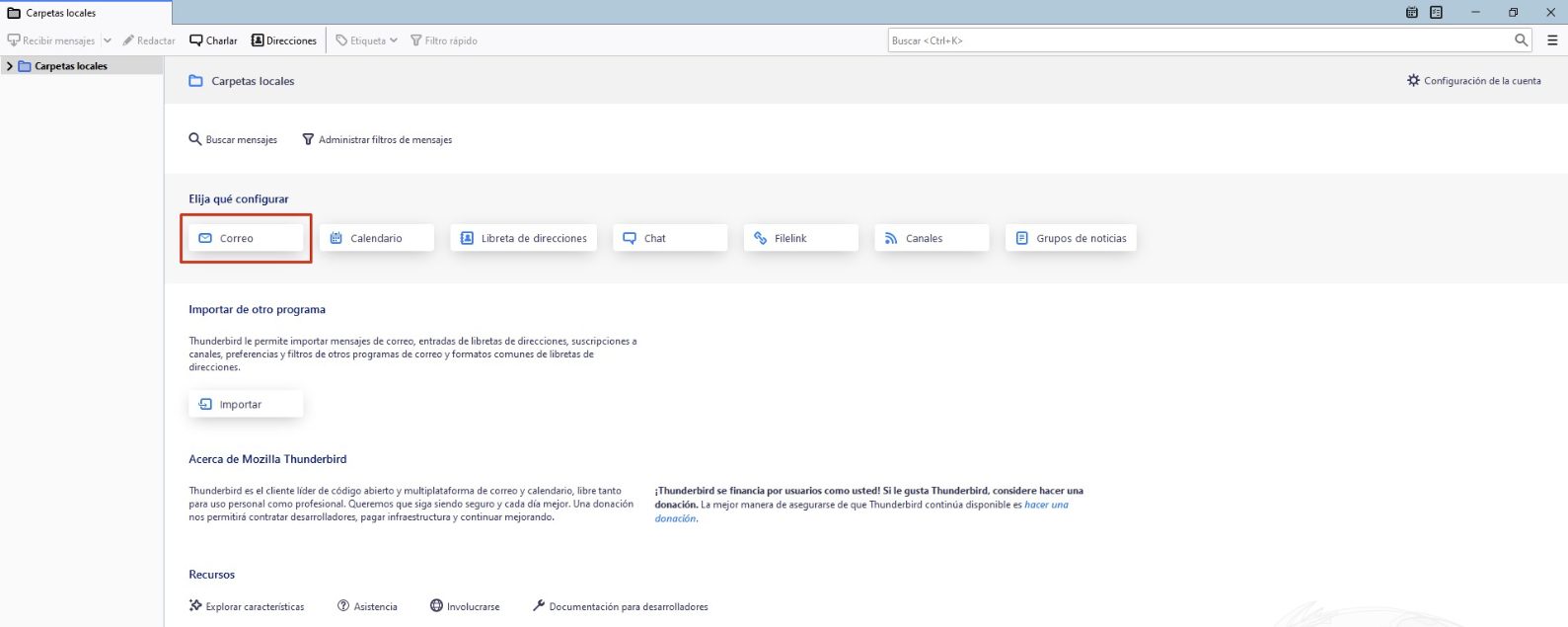Restore down the Thunderbird window

1513,12
